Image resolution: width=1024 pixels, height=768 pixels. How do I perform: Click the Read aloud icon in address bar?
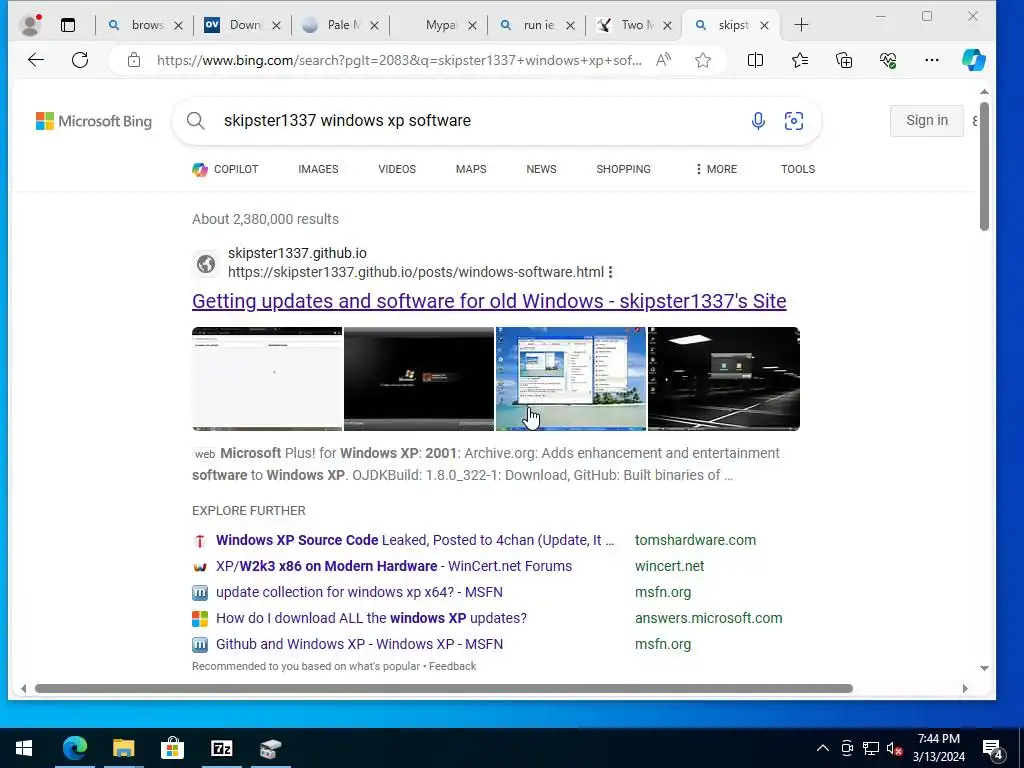(x=664, y=60)
